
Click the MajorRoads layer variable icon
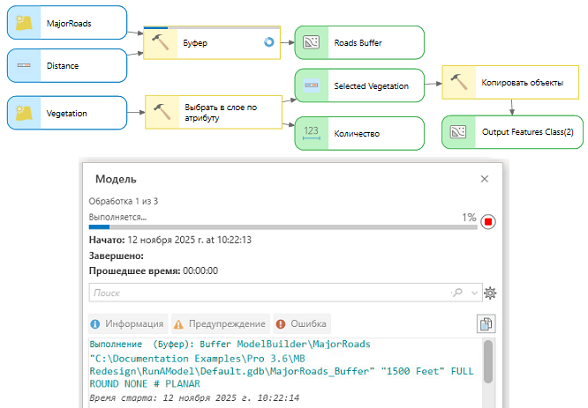click(x=24, y=23)
